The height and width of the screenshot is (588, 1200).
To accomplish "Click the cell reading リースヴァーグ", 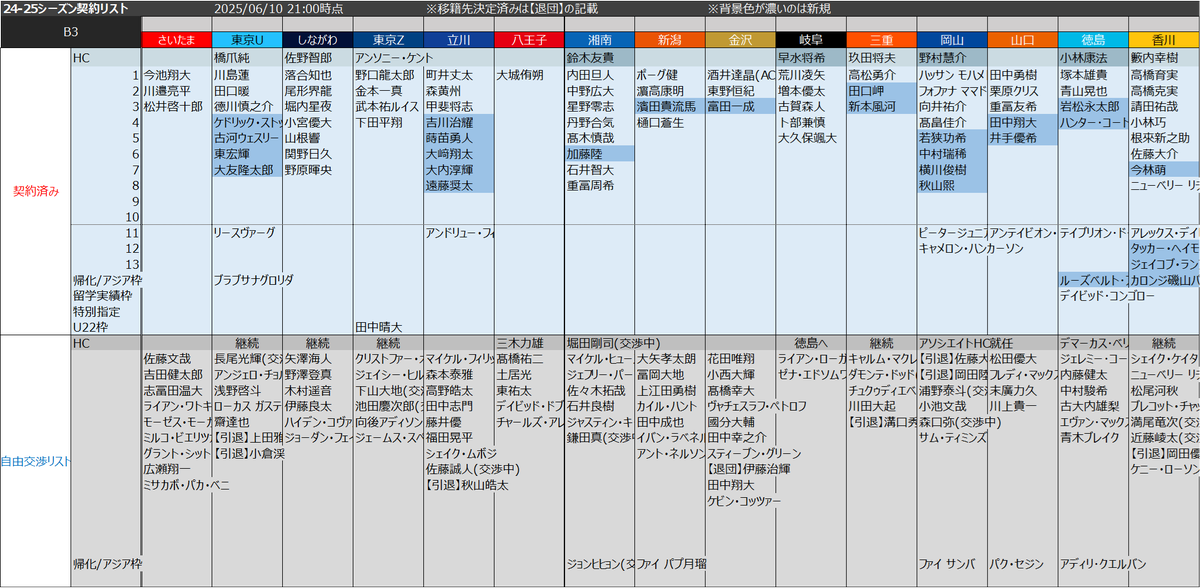I will [x=247, y=232].
